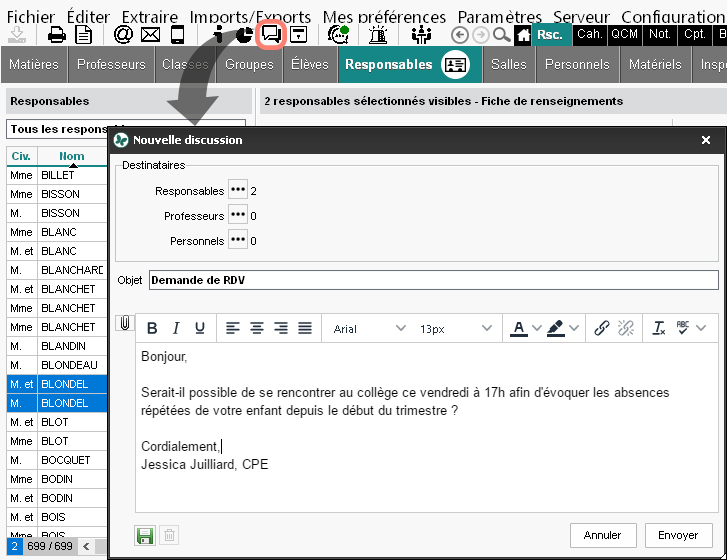728x560 pixels.
Task: Click the alarm siren icon
Action: point(378,35)
